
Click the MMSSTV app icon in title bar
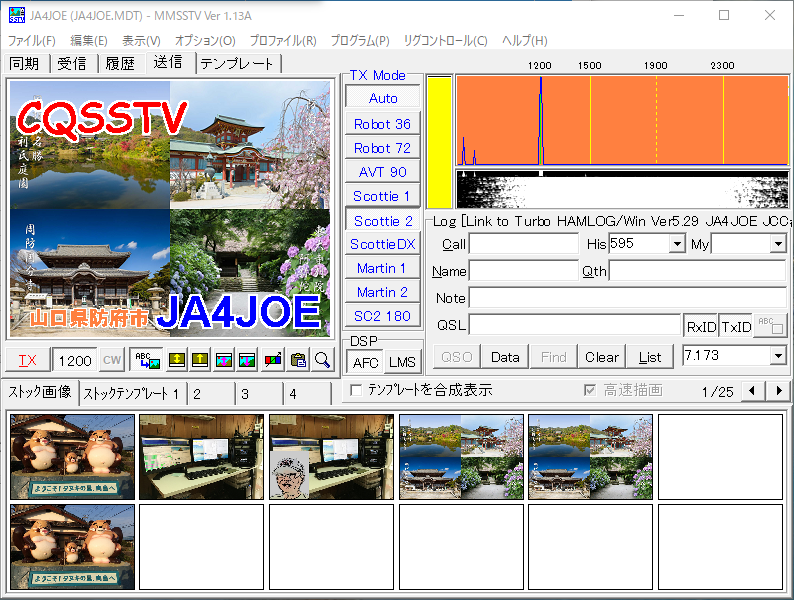16,15
